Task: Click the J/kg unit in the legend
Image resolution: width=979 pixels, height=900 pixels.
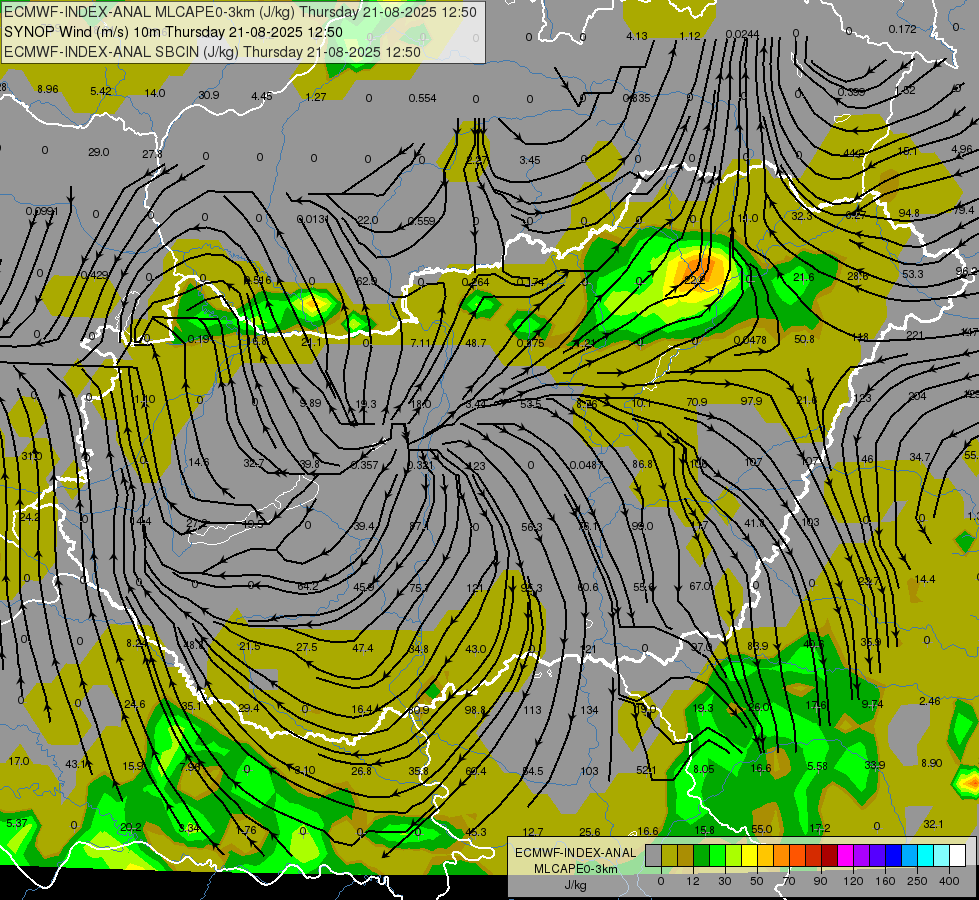Action: [575, 885]
